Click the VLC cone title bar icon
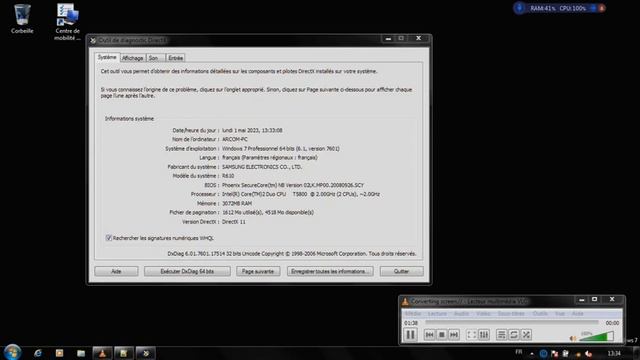This screenshot has width=640, height=360. click(x=405, y=301)
